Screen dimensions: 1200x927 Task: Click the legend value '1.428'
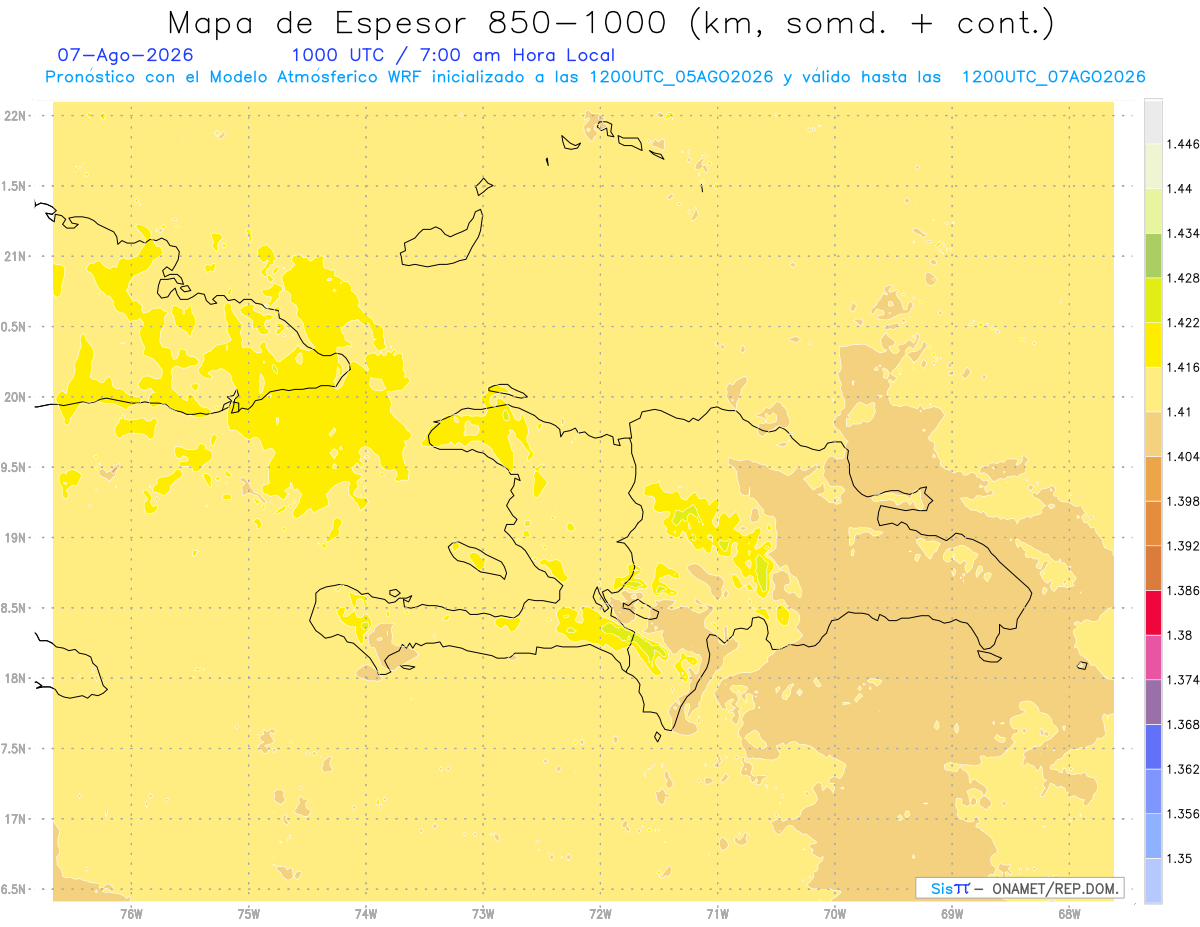pos(1183,278)
